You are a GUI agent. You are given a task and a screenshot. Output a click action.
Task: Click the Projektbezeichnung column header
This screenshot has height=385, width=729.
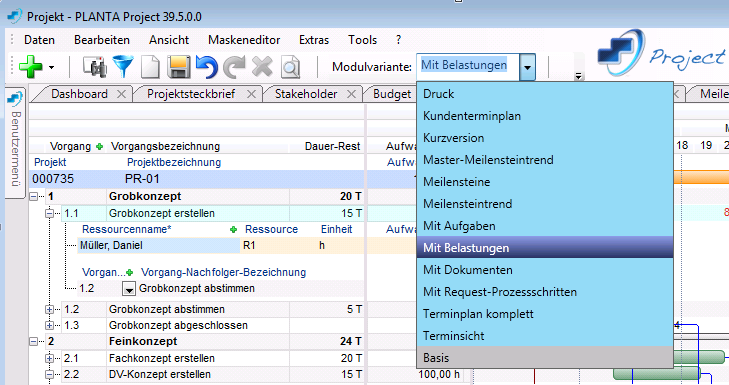[174, 163]
